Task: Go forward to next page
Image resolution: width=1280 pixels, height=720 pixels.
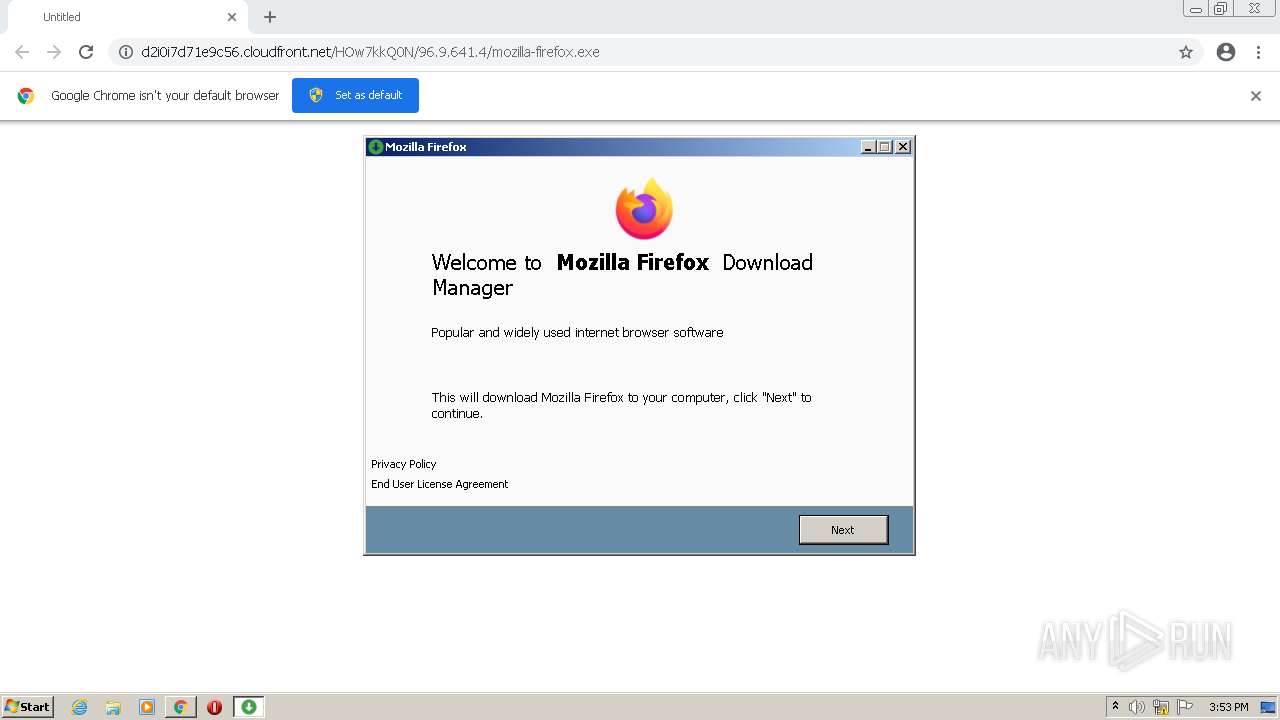Action: click(x=54, y=52)
